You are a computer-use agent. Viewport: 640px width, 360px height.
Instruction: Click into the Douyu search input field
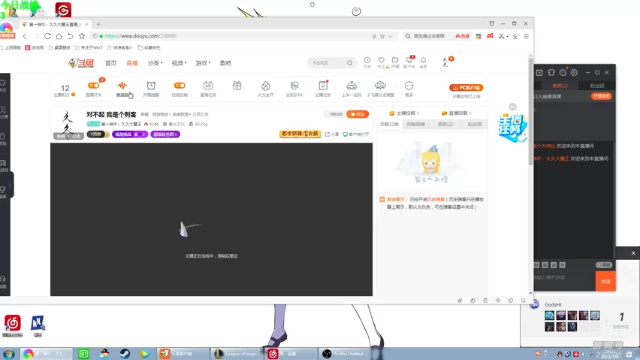327,63
